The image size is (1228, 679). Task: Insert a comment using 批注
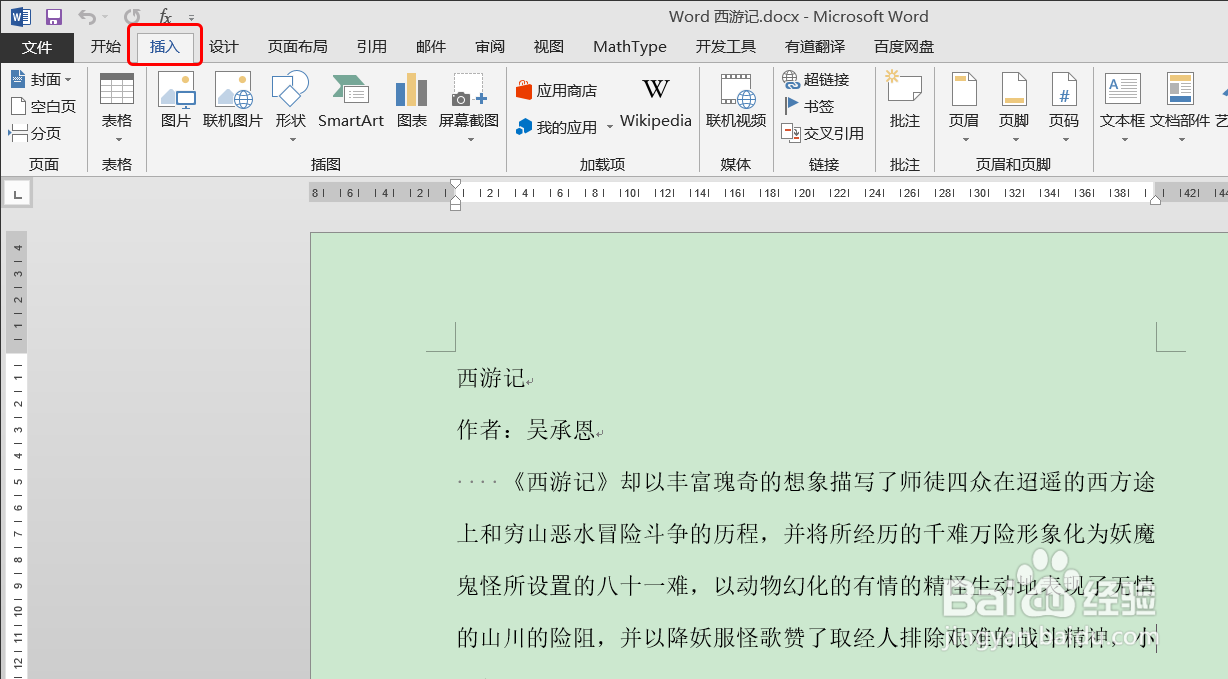click(x=903, y=100)
